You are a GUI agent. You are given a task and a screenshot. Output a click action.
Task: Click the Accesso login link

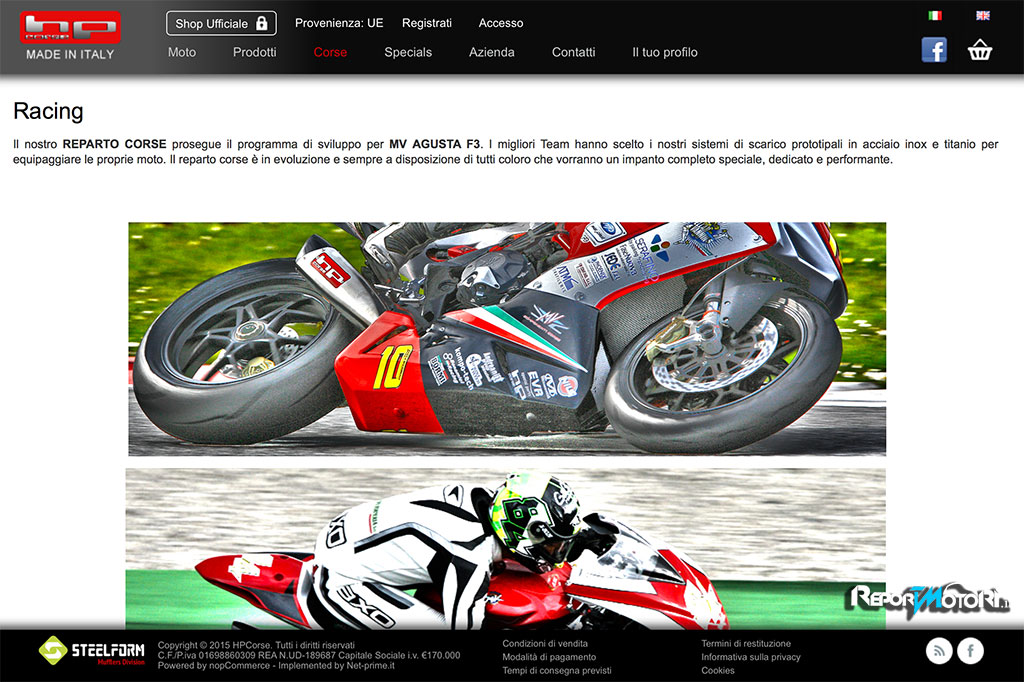[x=501, y=23]
